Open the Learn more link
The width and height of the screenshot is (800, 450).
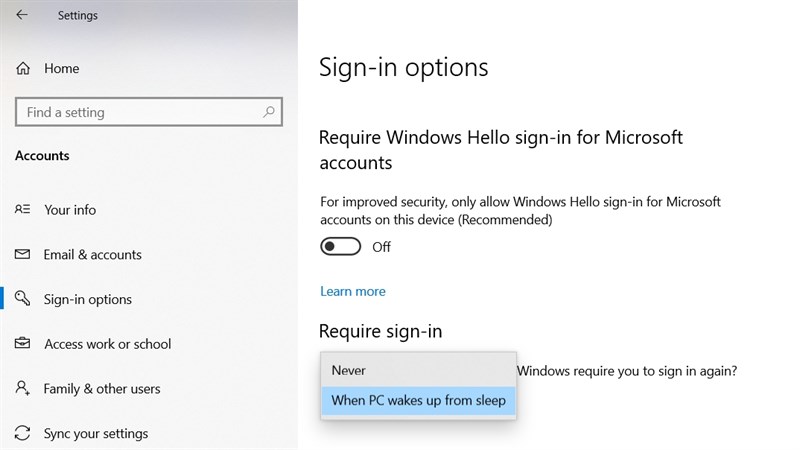352,291
